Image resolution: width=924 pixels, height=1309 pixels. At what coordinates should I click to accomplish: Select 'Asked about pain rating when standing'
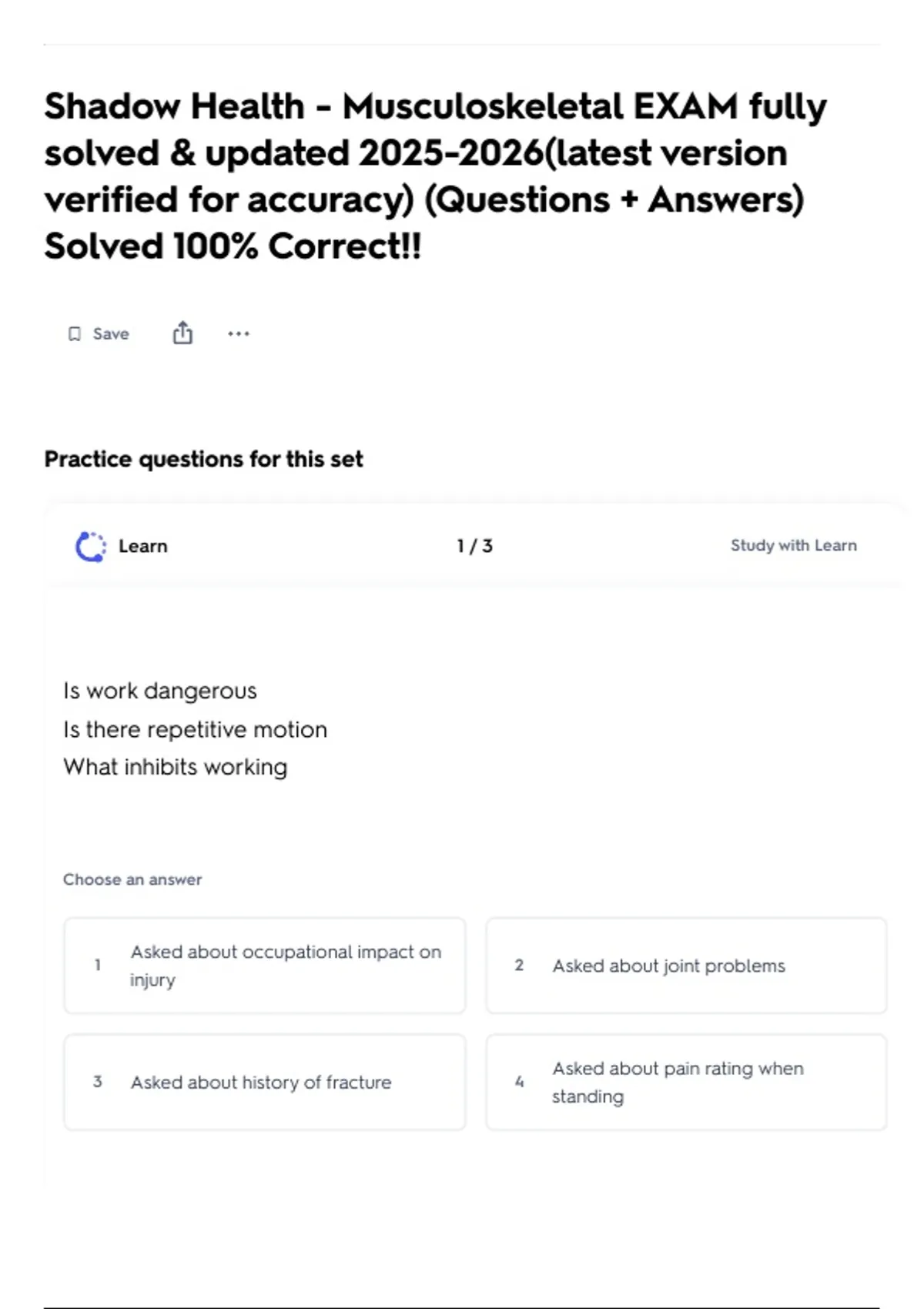[x=678, y=1082]
